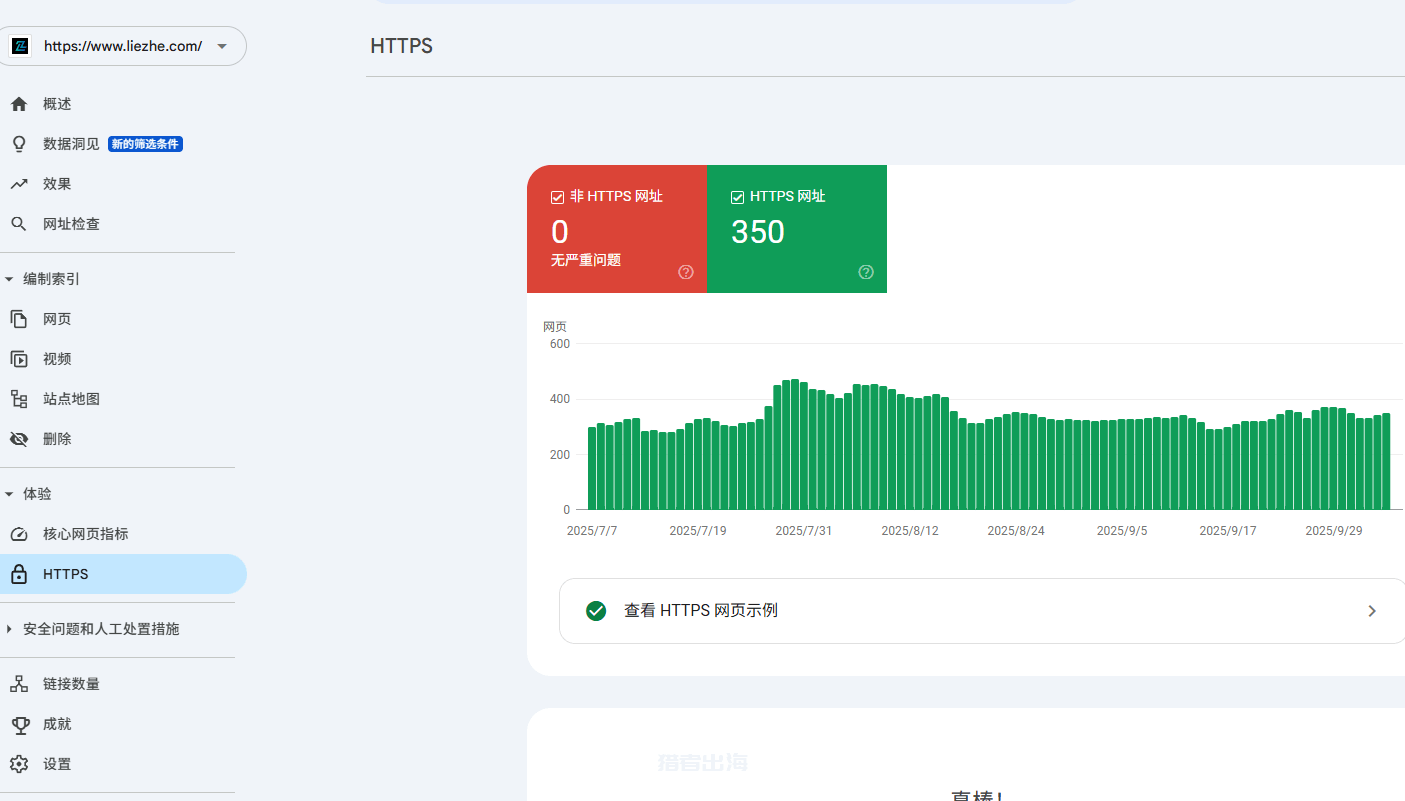
Task: Collapse the 编制索引 section
Action: [x=9, y=279]
